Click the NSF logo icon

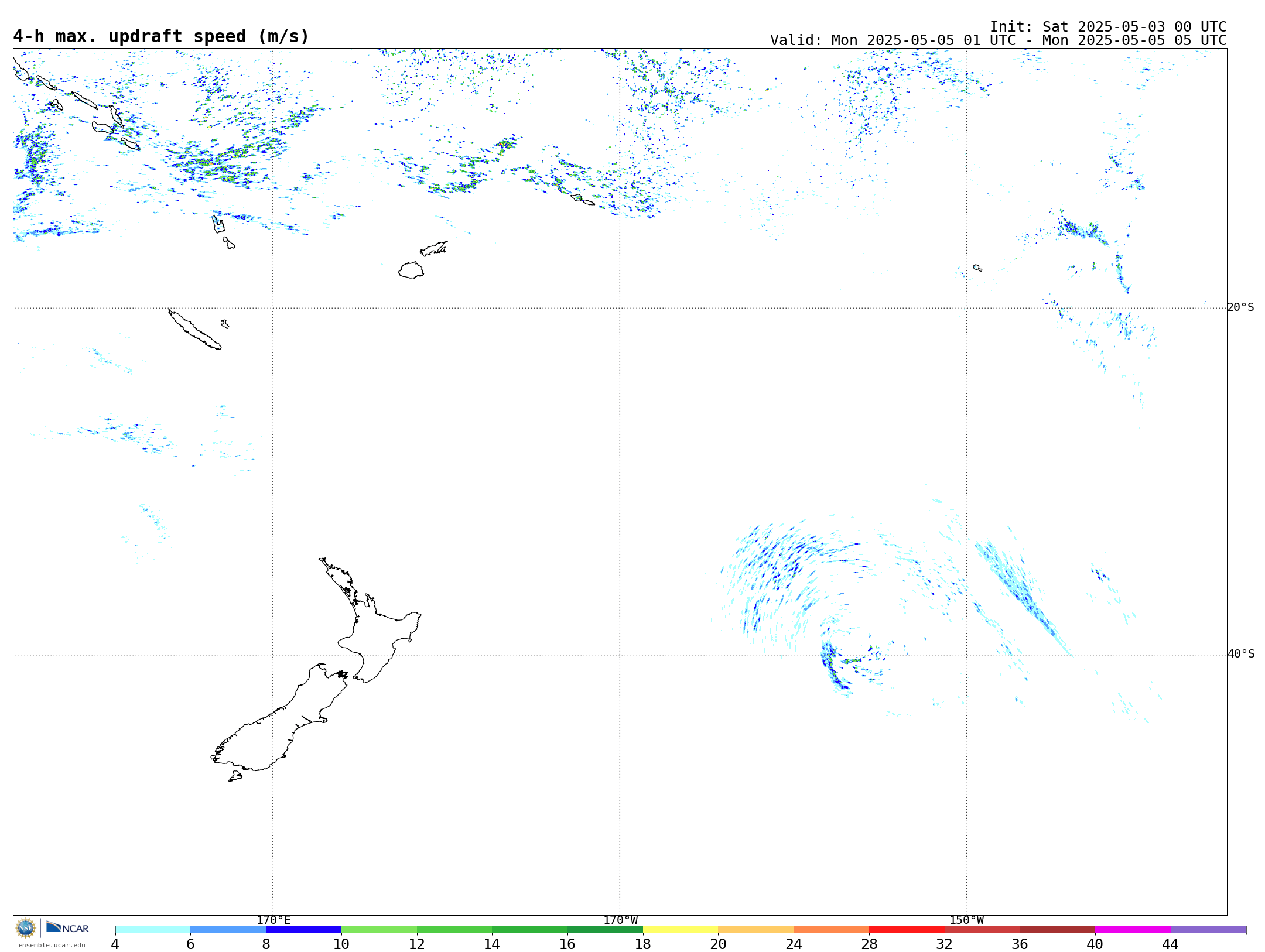tap(26, 928)
